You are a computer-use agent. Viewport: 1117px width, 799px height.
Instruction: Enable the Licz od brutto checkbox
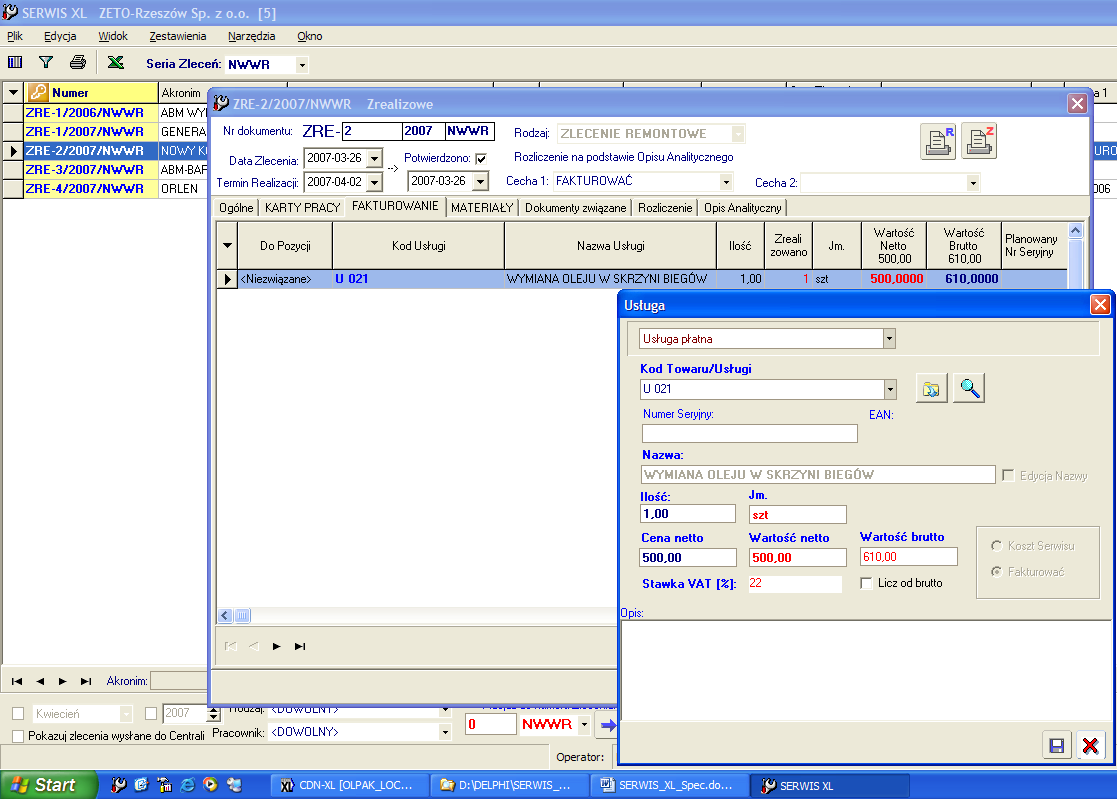point(866,583)
